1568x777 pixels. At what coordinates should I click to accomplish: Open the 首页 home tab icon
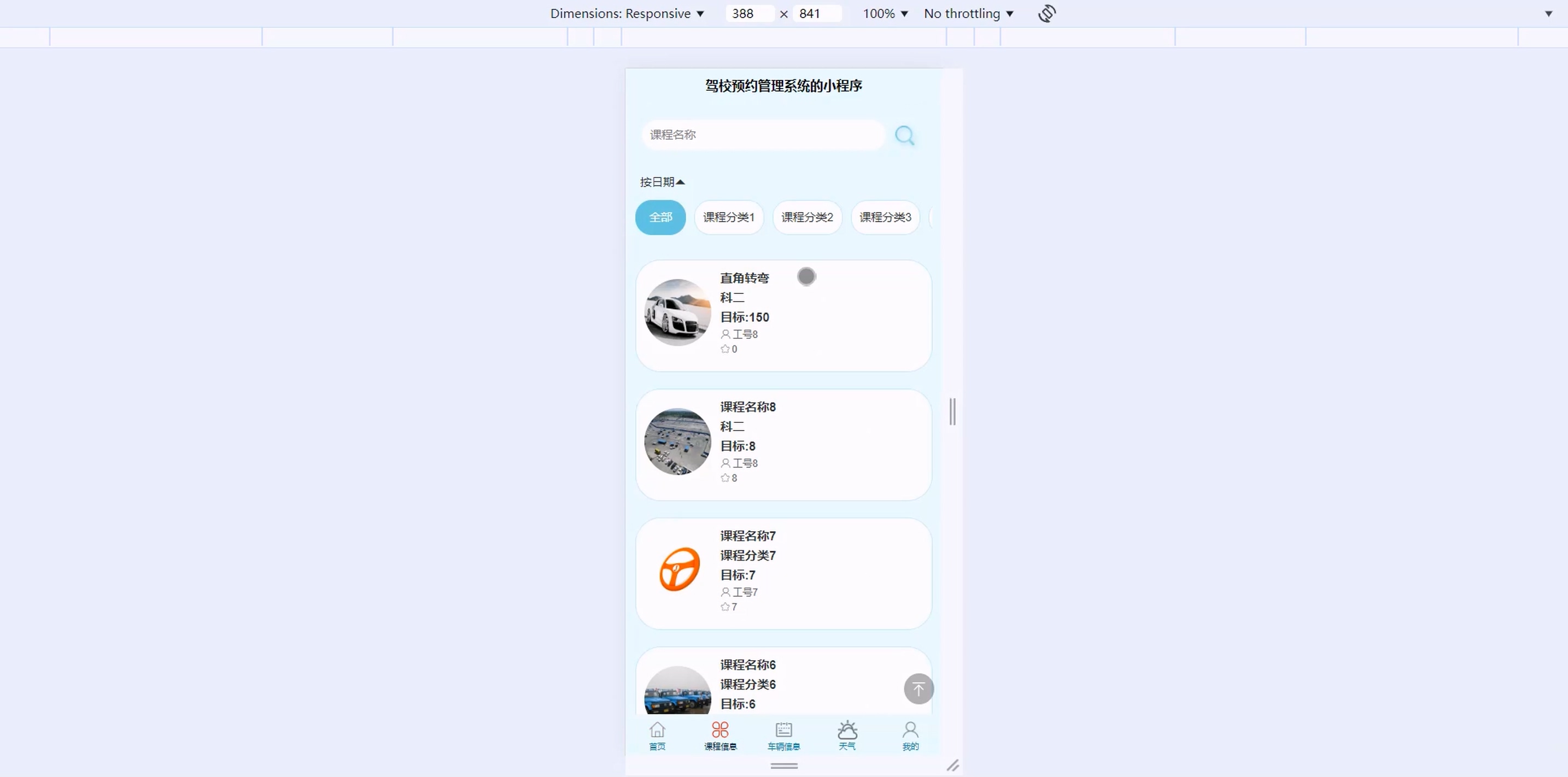pyautogui.click(x=657, y=729)
